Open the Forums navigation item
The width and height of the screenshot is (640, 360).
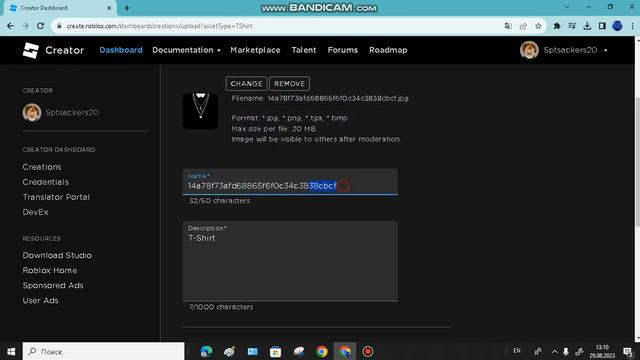point(342,50)
